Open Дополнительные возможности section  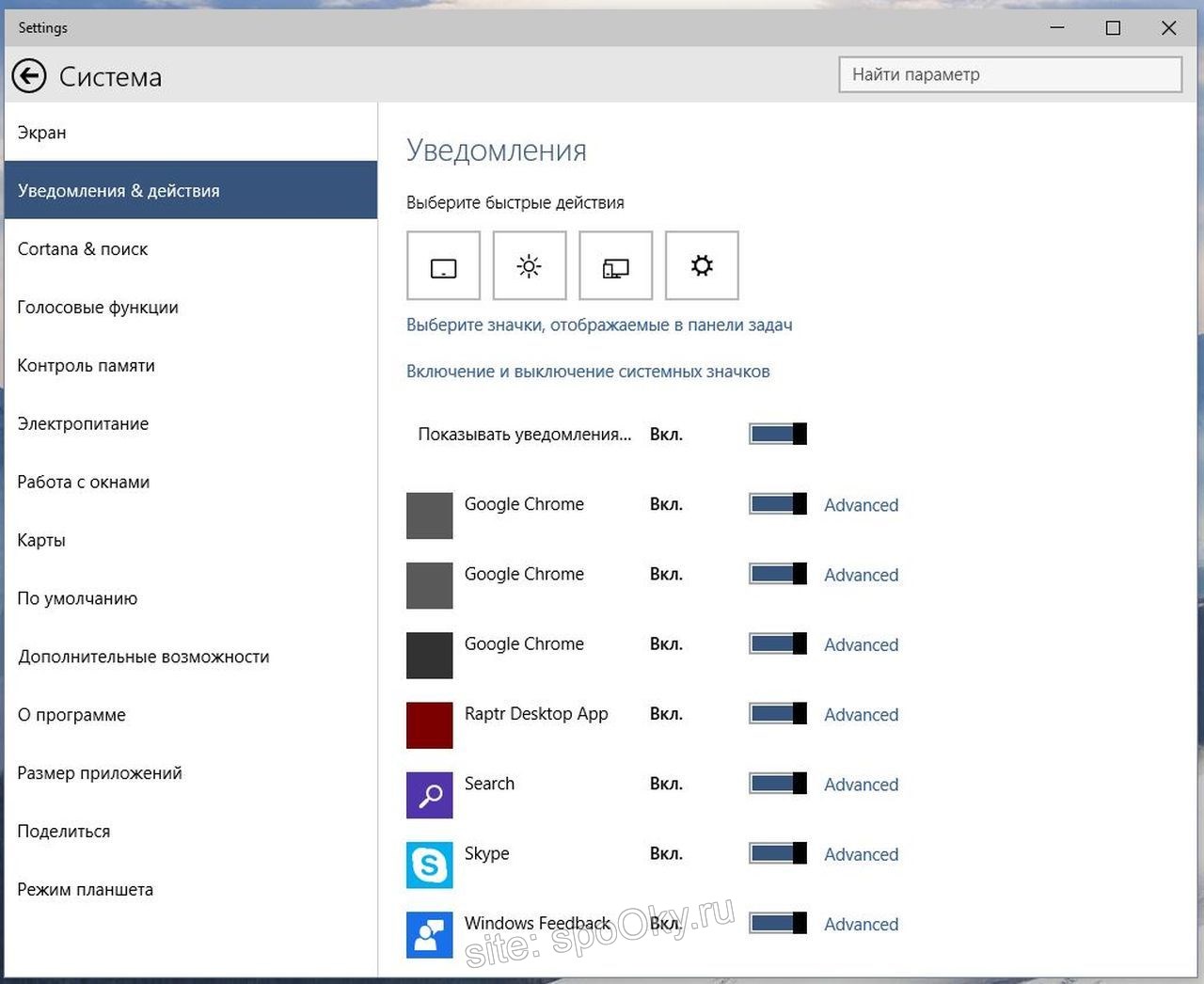191,657
